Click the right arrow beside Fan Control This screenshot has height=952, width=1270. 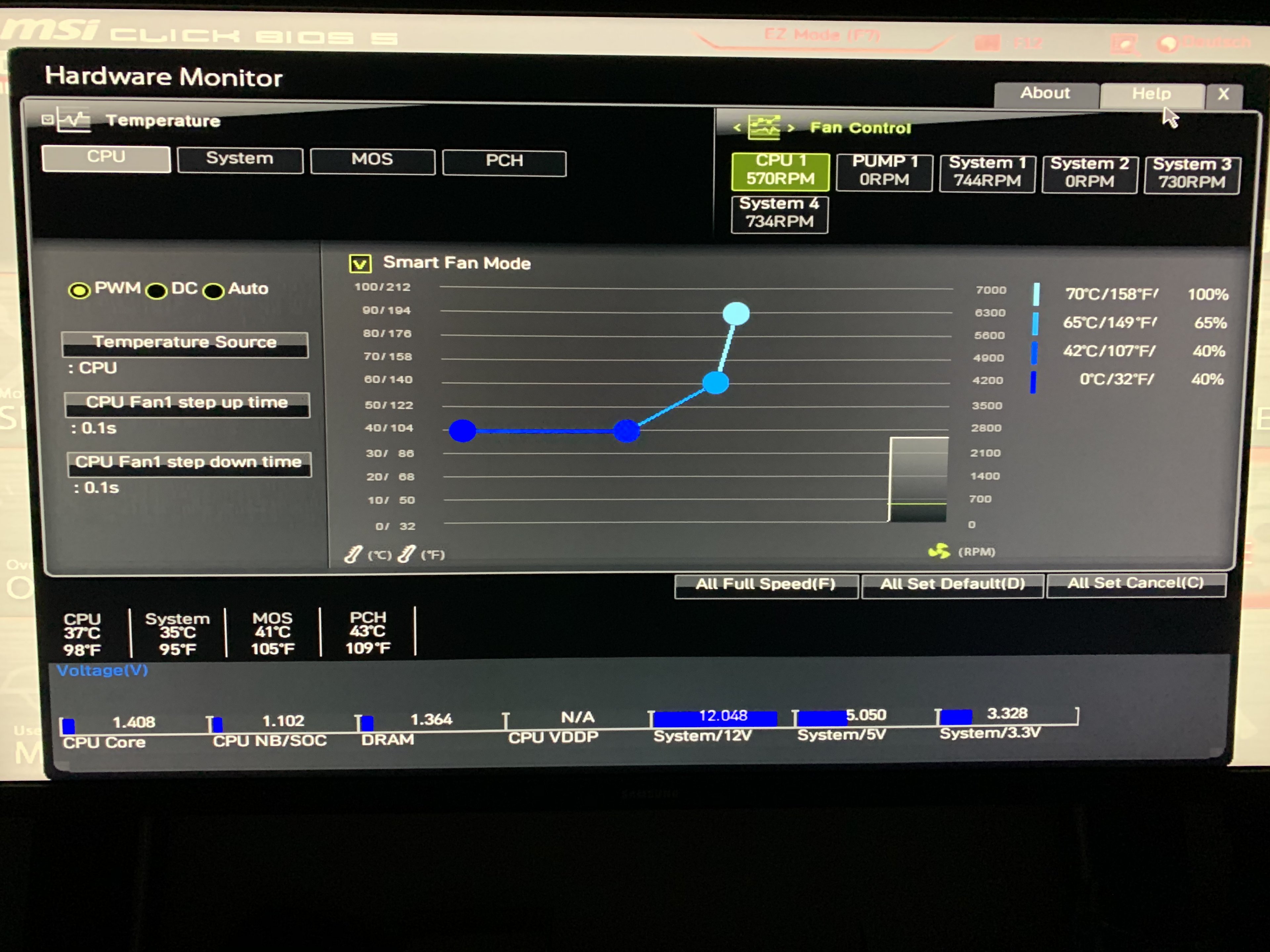coord(791,128)
